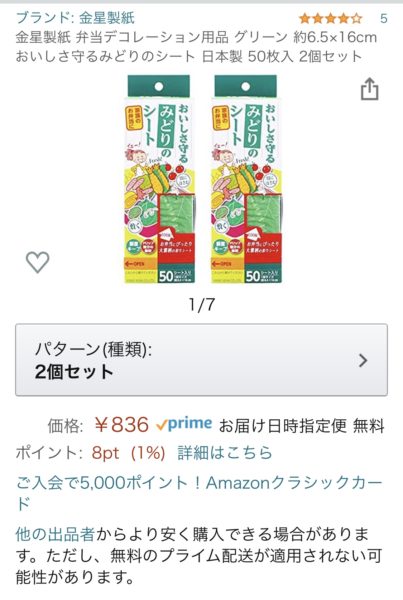Open the 5 customer reviews count

(x=383, y=18)
